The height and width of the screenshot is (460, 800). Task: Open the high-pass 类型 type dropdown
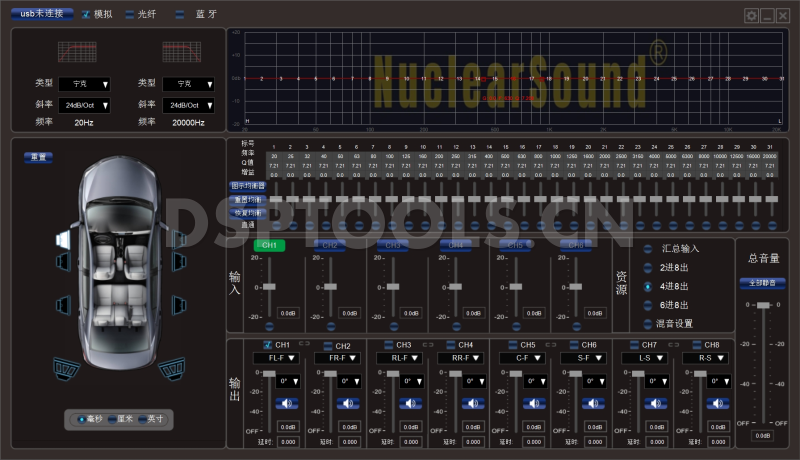point(85,84)
